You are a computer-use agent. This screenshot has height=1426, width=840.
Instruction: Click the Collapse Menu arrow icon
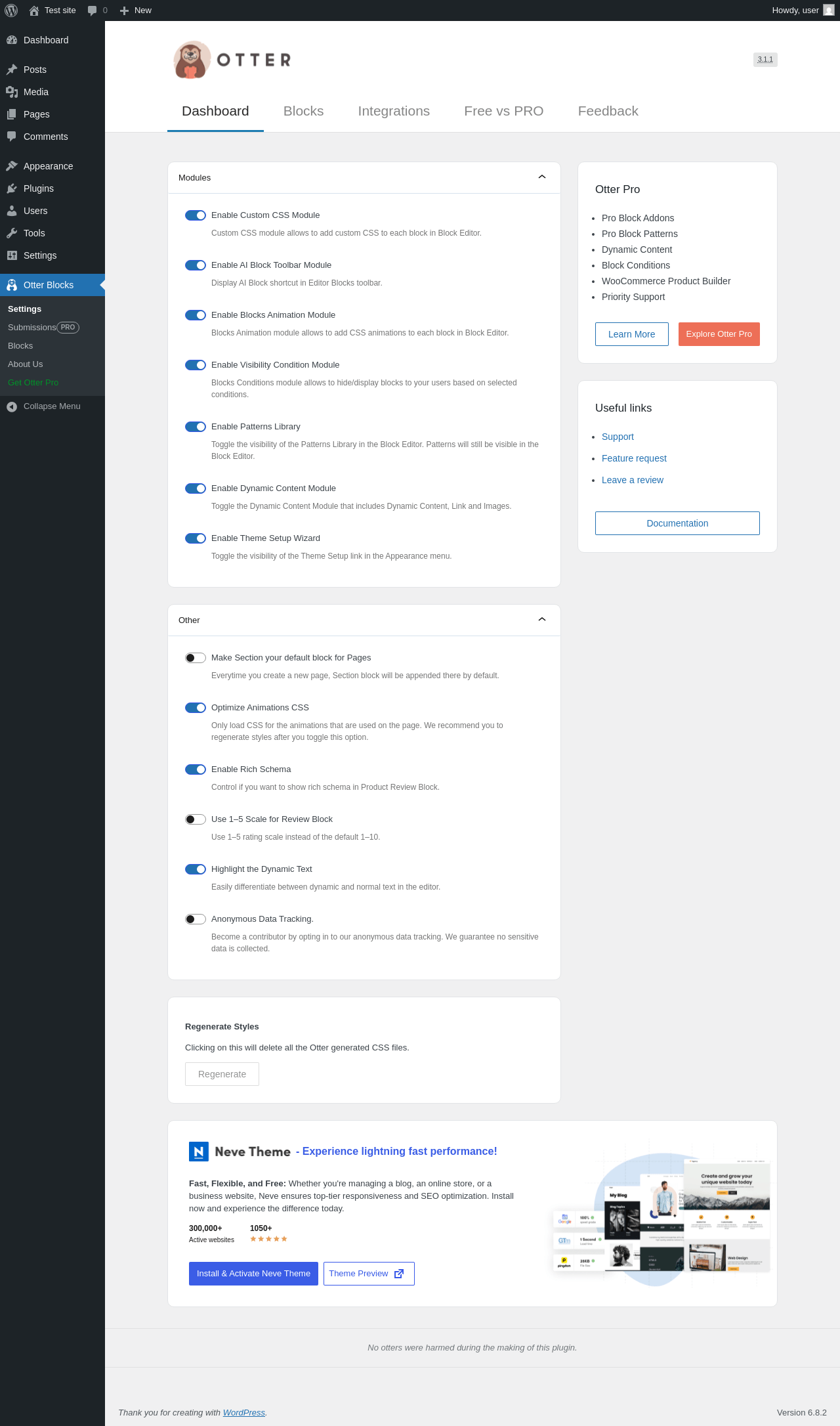point(12,406)
